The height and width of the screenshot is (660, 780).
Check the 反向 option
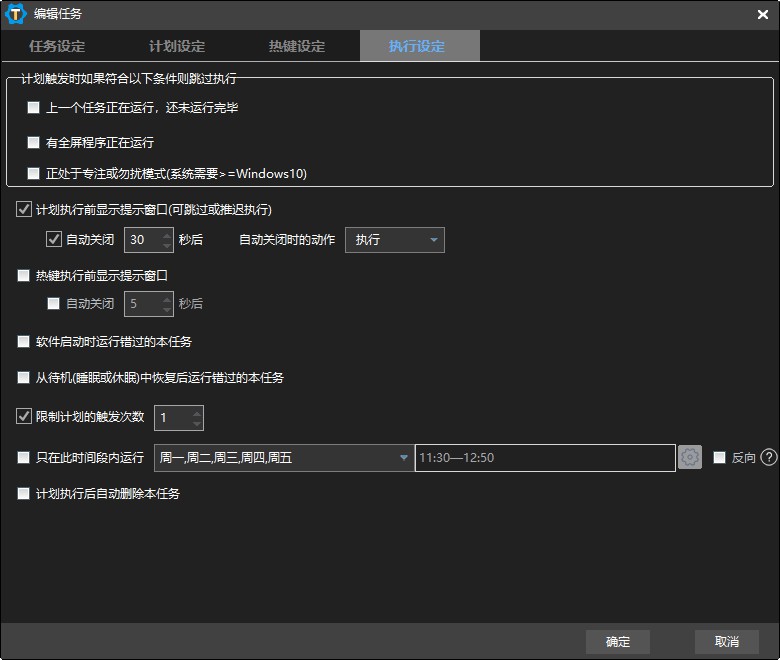[x=719, y=458]
